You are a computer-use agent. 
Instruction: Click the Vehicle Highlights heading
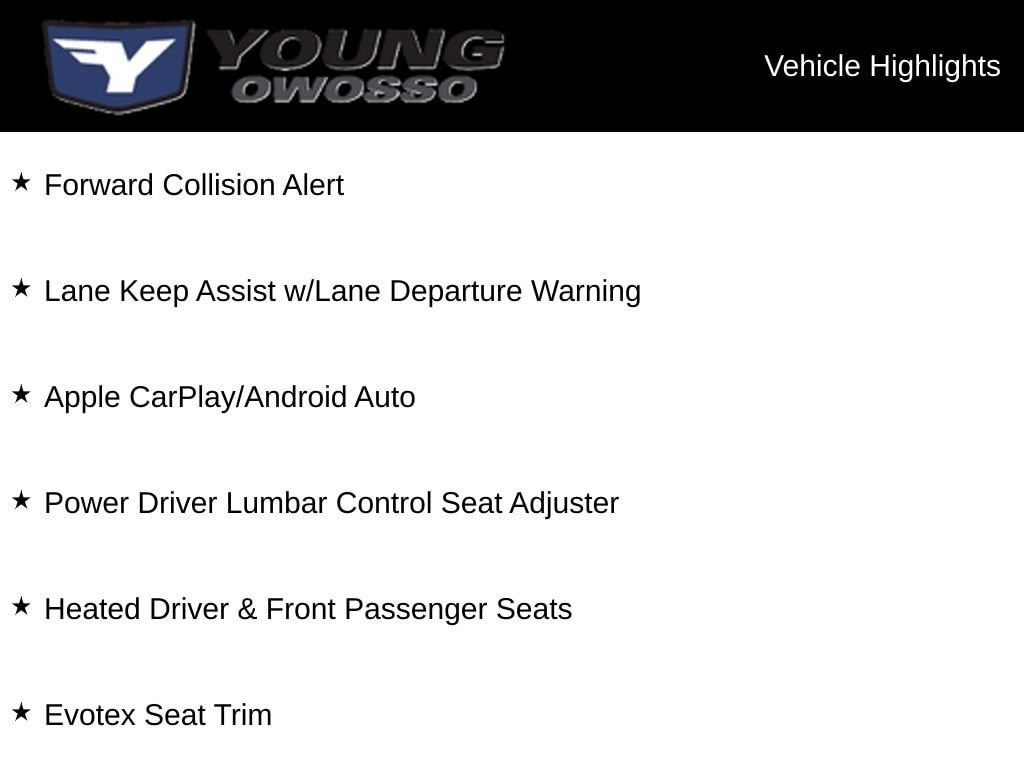pyautogui.click(x=882, y=66)
